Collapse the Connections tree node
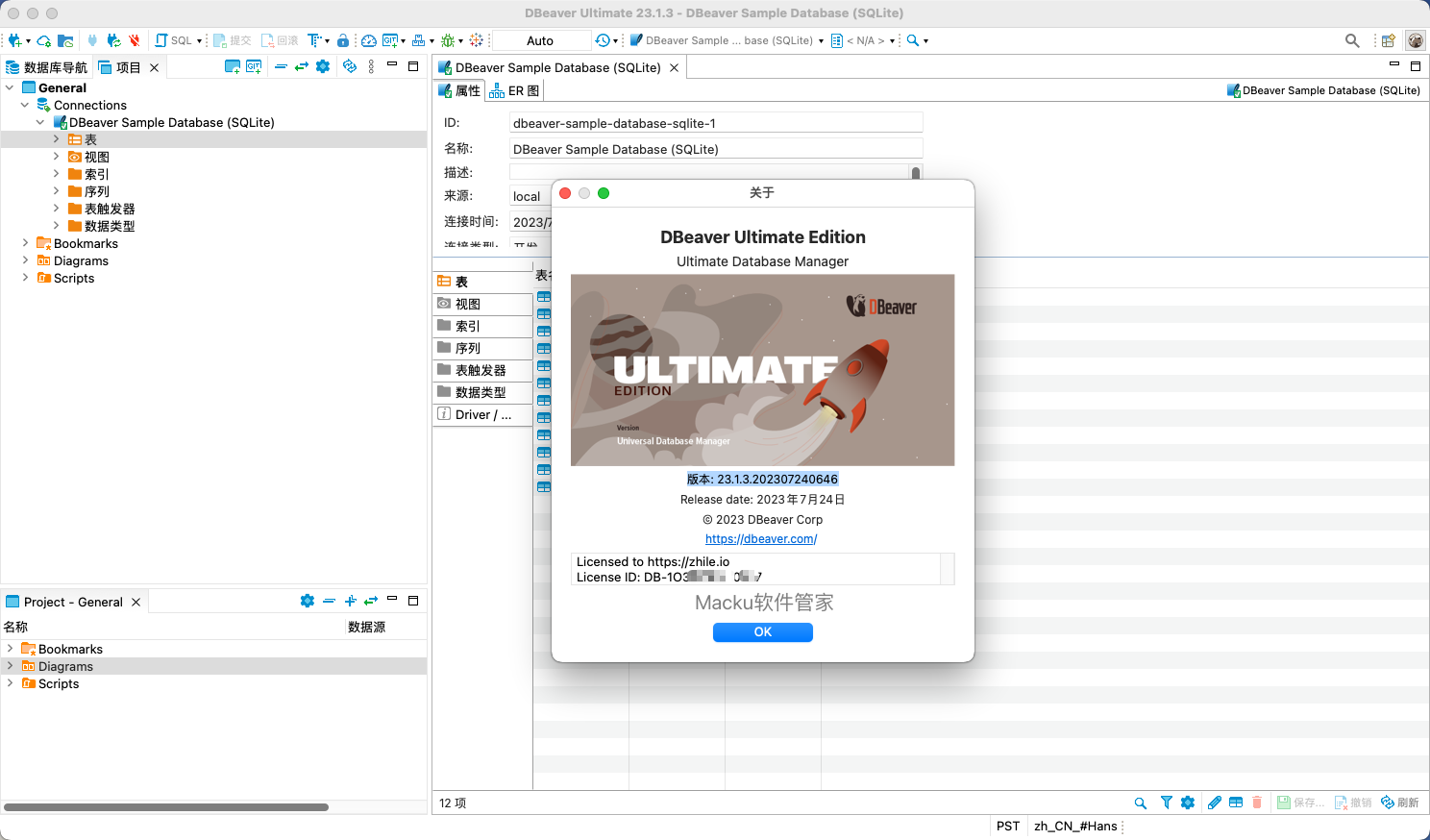The height and width of the screenshot is (840, 1430). coord(25,105)
